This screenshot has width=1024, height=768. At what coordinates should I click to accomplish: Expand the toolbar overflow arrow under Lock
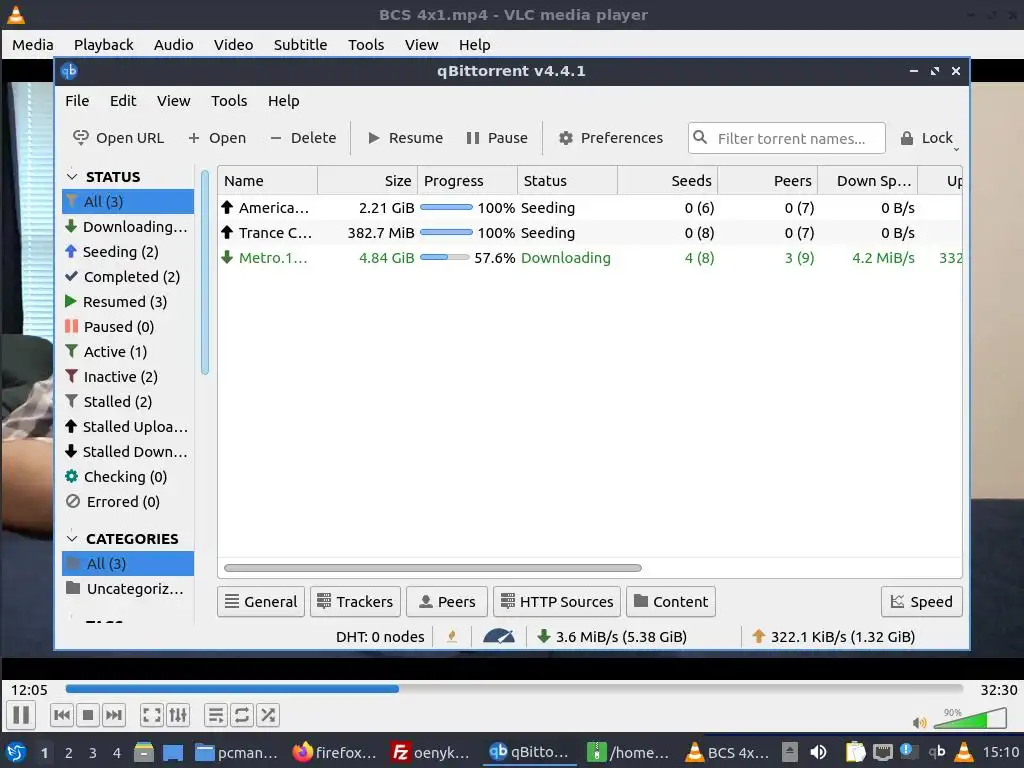coord(956,150)
